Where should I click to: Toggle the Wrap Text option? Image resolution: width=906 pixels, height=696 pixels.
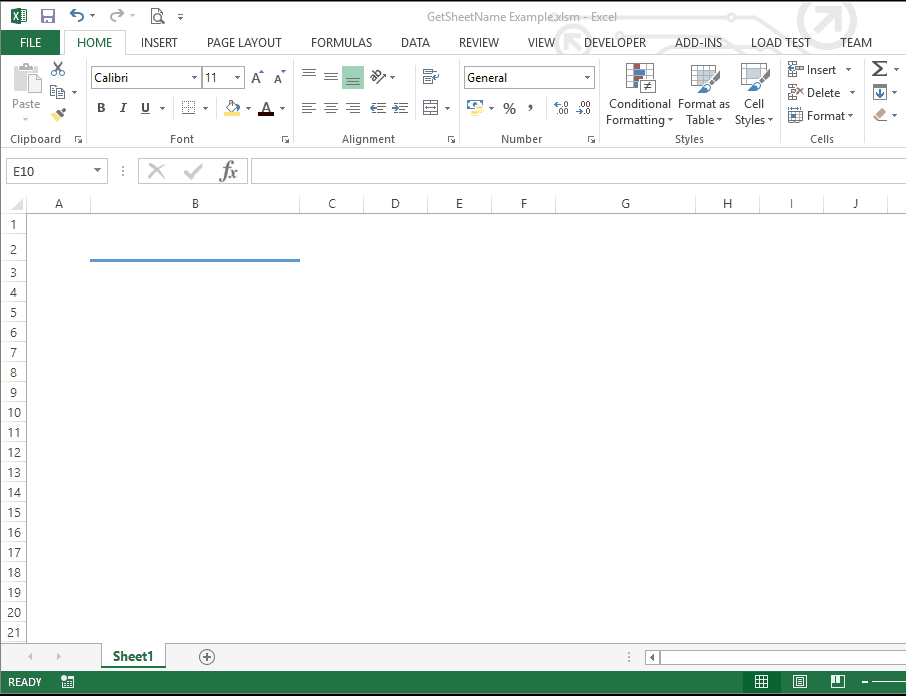[x=429, y=77]
